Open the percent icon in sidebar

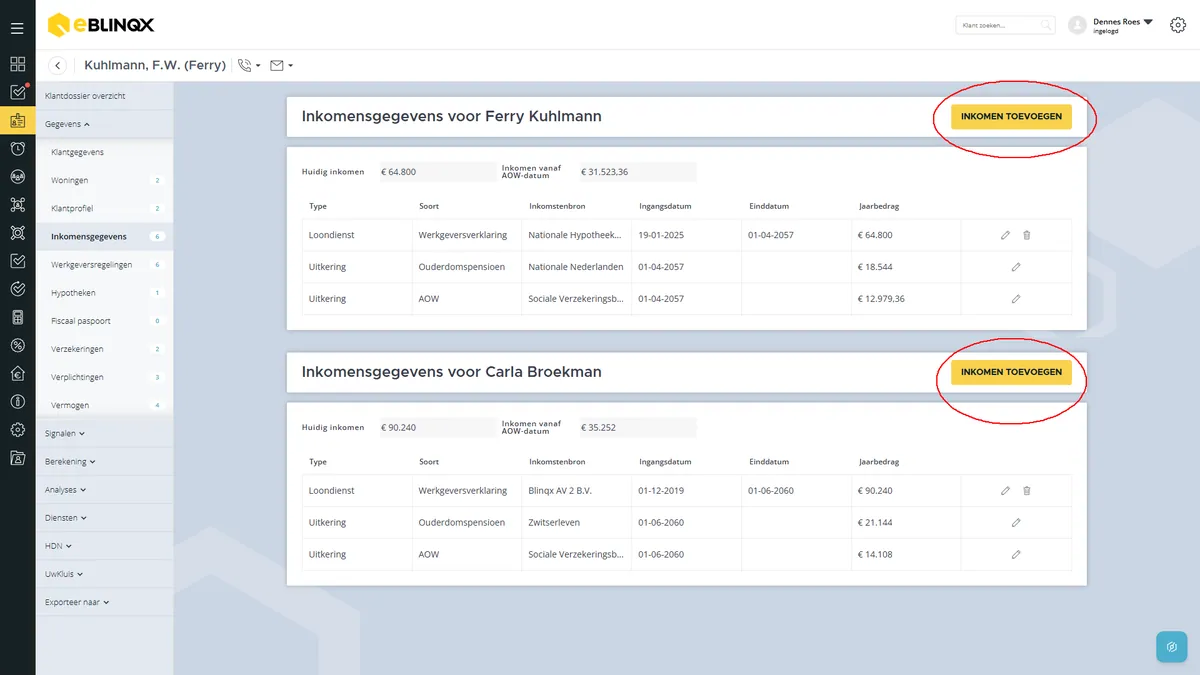click(17, 345)
